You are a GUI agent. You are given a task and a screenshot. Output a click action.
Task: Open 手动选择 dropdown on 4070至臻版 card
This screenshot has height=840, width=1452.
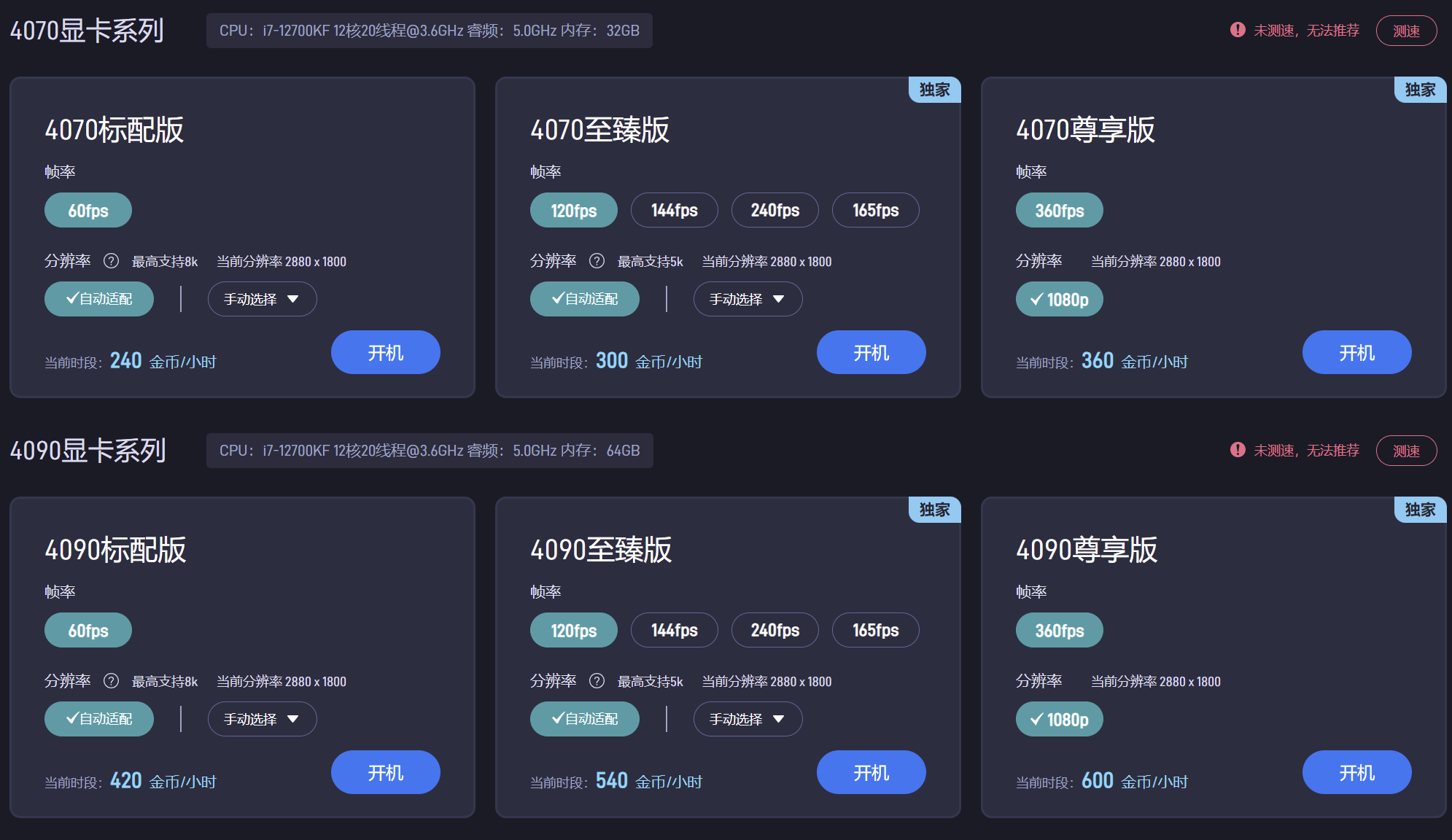[748, 299]
